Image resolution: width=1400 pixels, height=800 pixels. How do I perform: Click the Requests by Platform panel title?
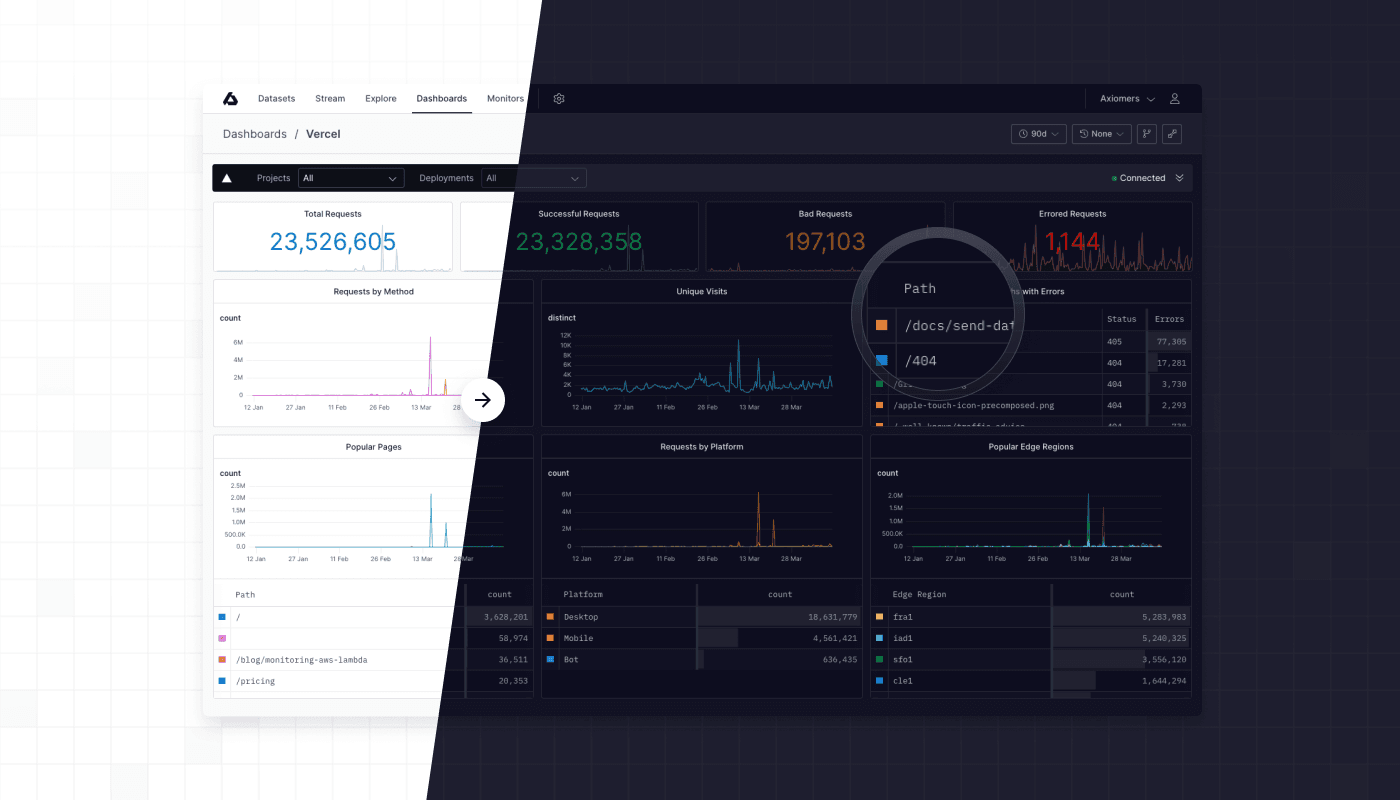point(702,447)
